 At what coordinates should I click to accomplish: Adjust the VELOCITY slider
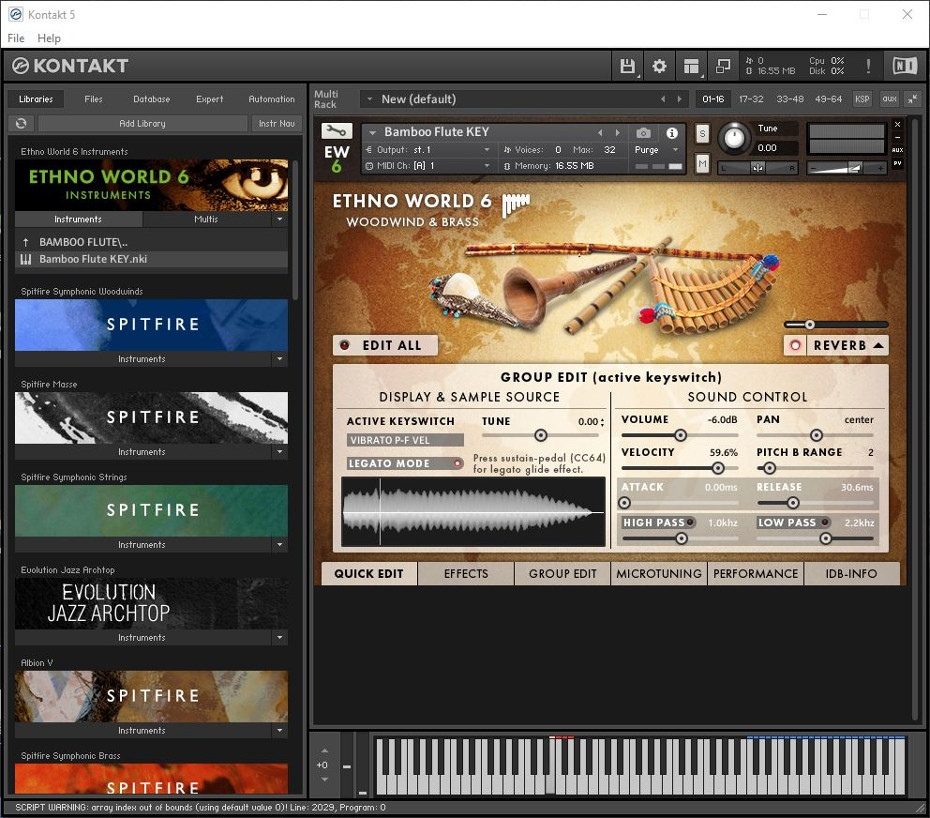680,469
